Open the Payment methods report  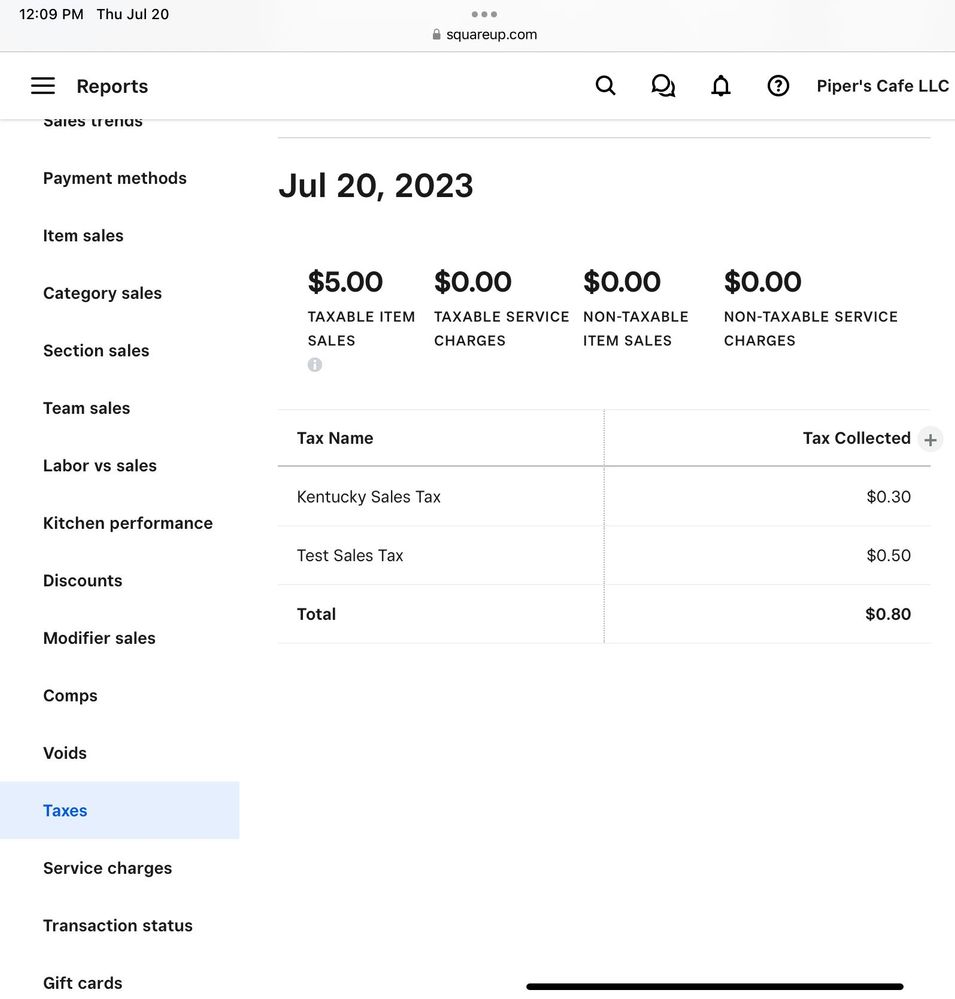pos(115,178)
